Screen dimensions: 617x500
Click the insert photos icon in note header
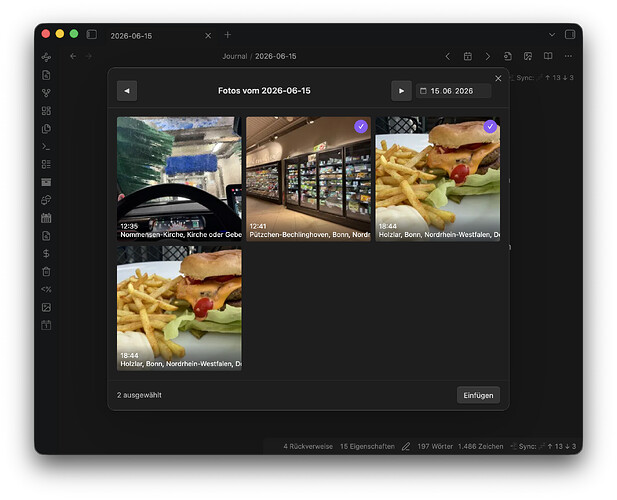(x=528, y=56)
